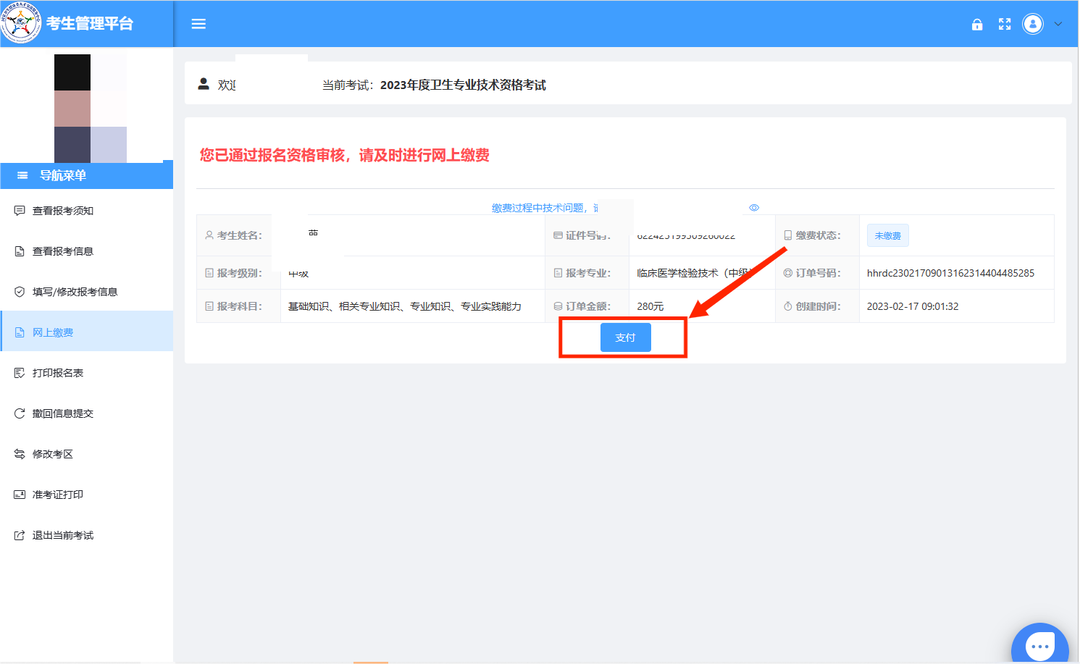Click the eye icon beside payment notice

(754, 208)
